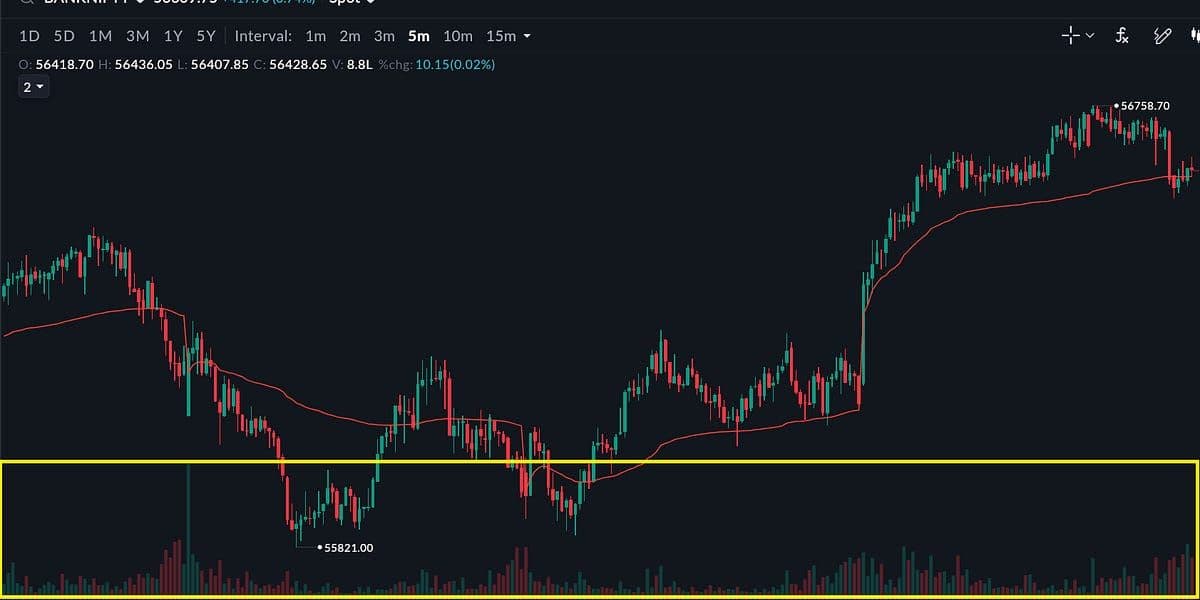The height and width of the screenshot is (600, 1200).
Task: Open the fx indicators menu
Action: 1122,36
